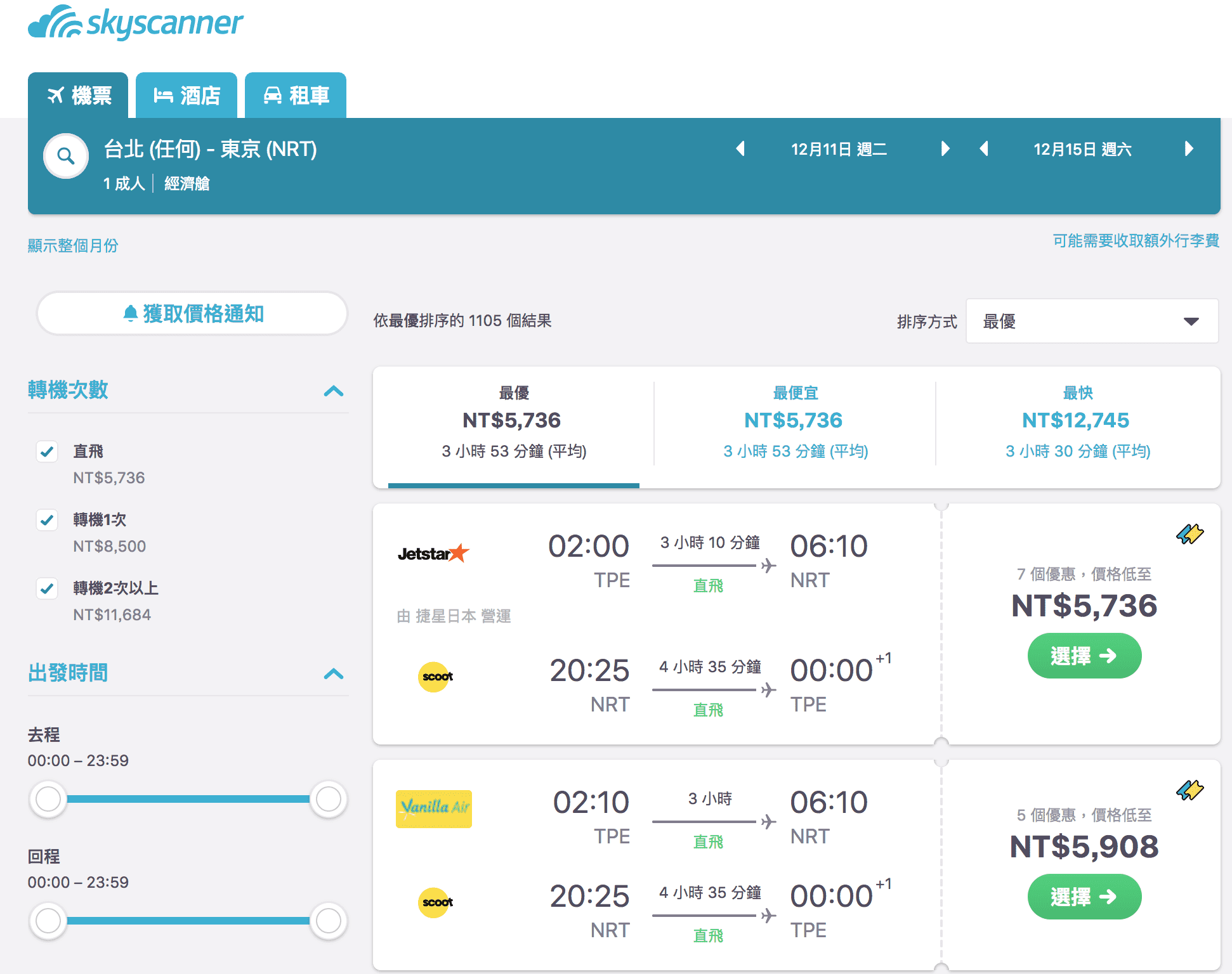Image resolution: width=1232 pixels, height=974 pixels.
Task: Click the 12月15日 週六 return date
Action: coord(1082,149)
